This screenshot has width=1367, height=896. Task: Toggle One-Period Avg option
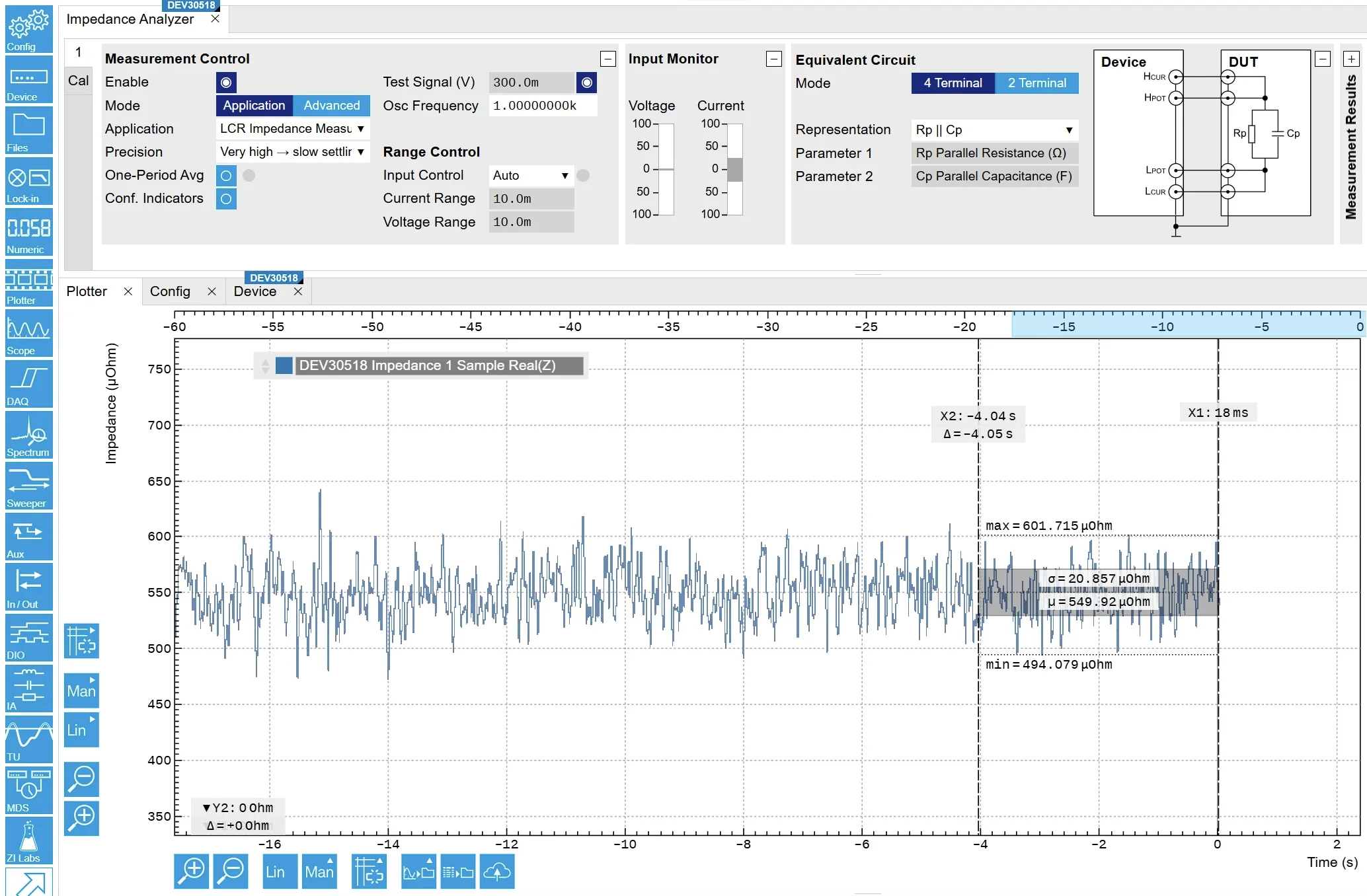point(226,176)
